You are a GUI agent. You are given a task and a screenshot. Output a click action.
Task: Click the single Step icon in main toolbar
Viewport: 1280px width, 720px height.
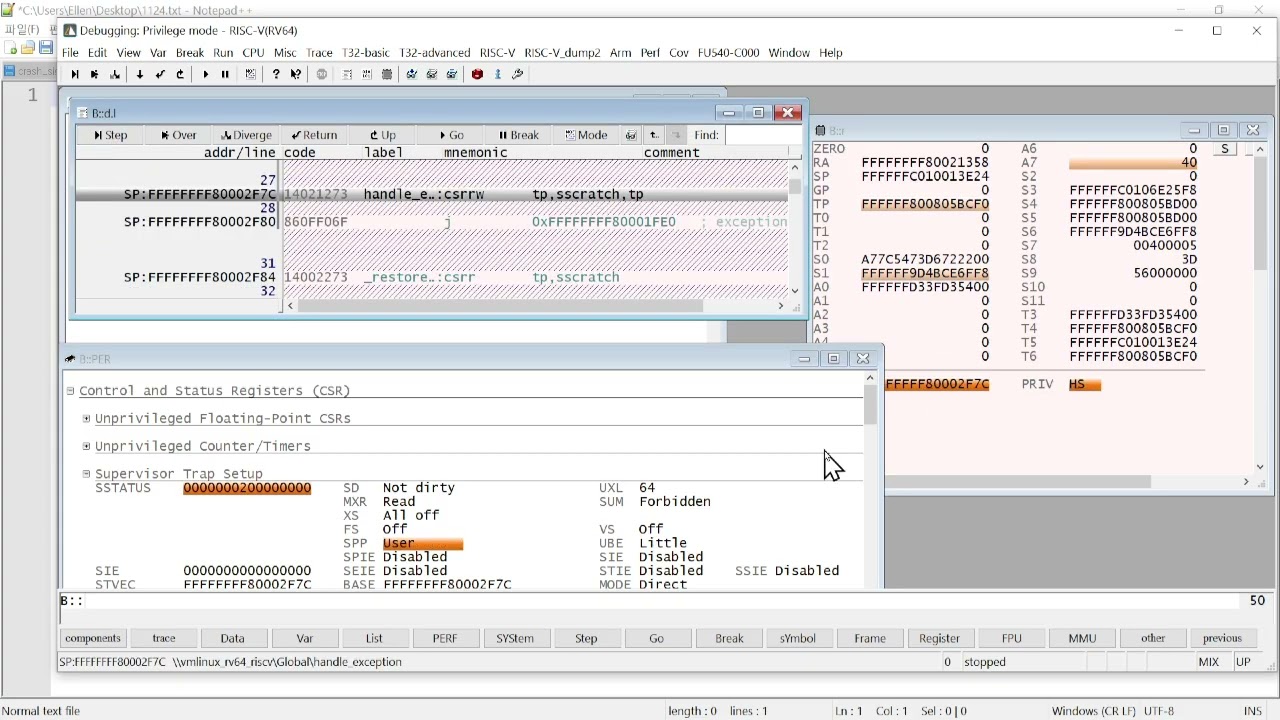(x=75, y=75)
